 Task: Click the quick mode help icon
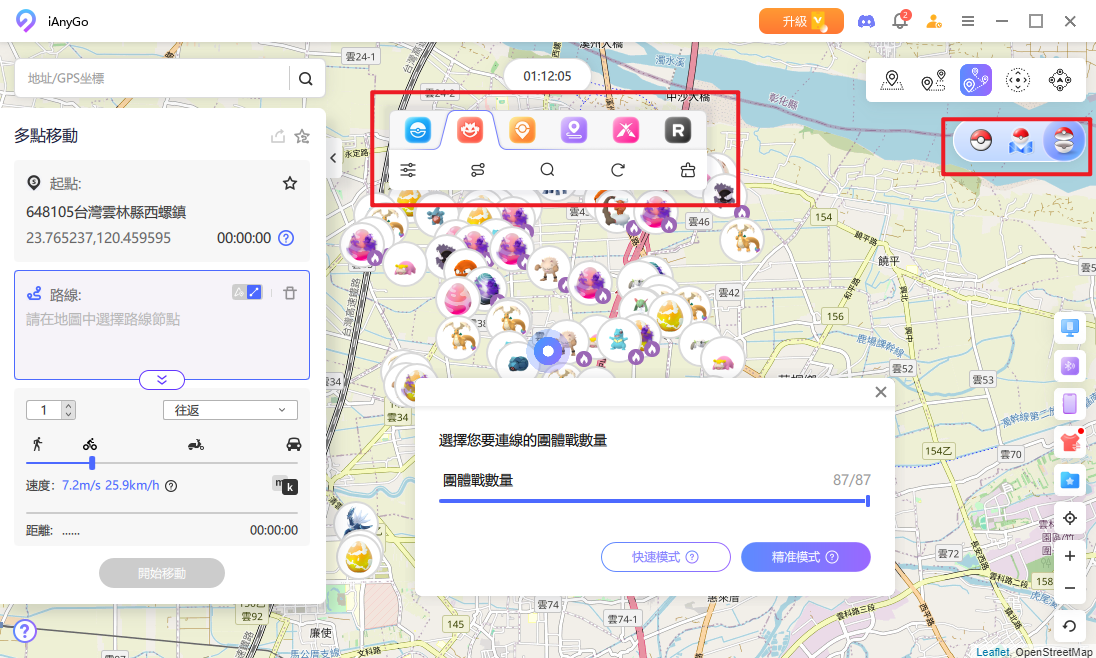[x=692, y=557]
